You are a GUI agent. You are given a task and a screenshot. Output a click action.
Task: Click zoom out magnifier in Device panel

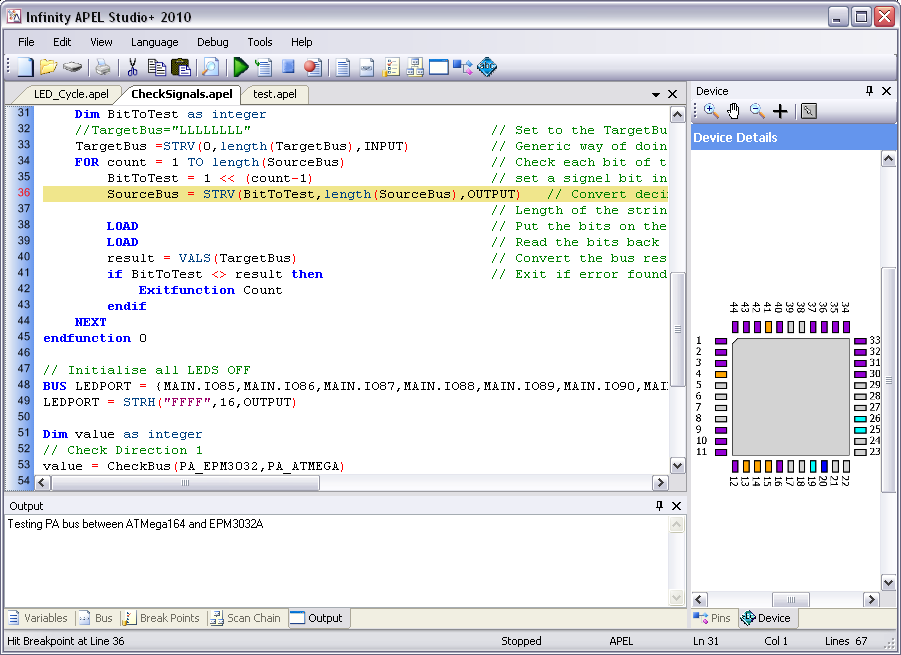[x=757, y=111]
